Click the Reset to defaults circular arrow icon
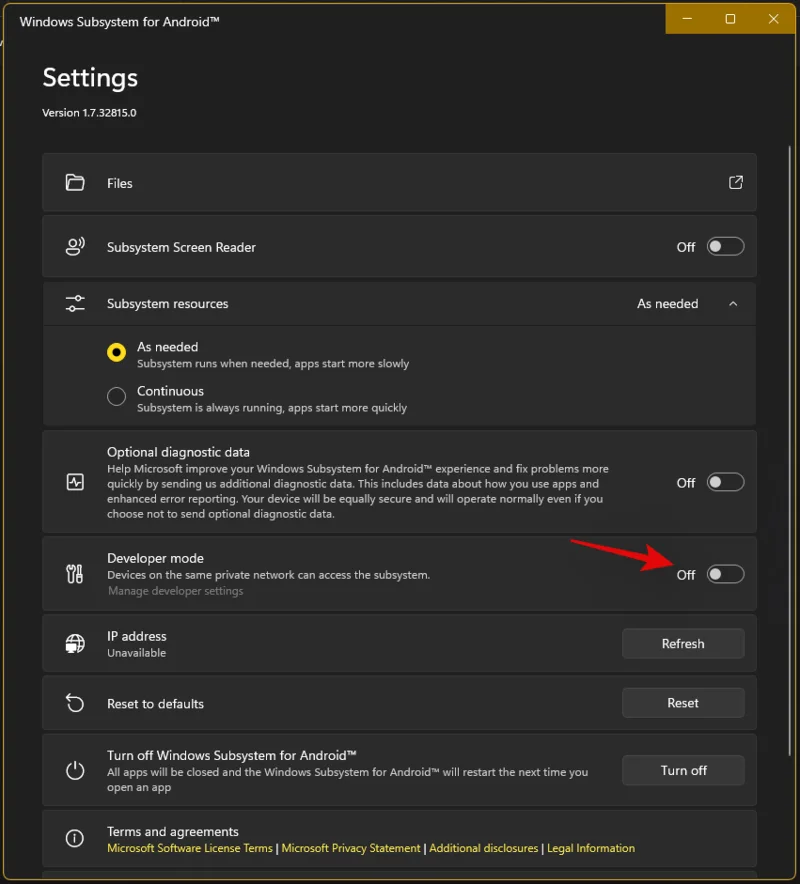Screen dimensions: 800x884 [x=75, y=702]
